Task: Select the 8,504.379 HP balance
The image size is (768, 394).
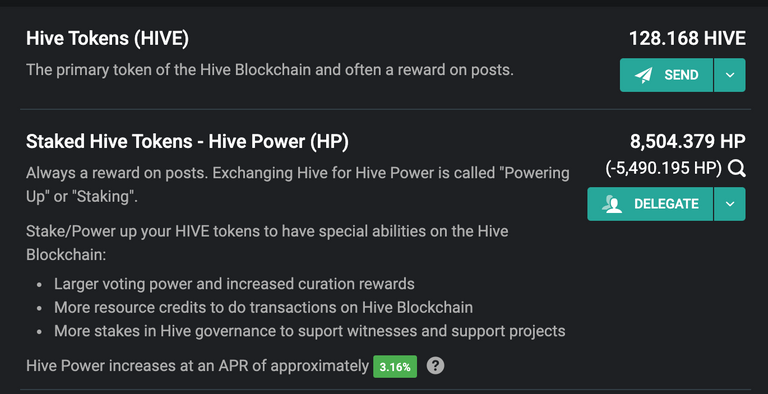Action: click(688, 142)
